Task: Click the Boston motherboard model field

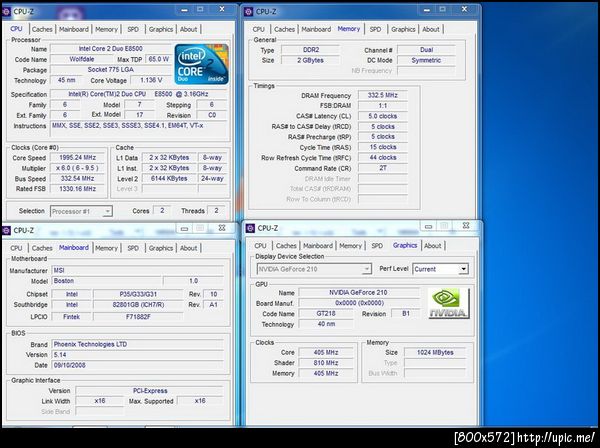Action: [106, 281]
